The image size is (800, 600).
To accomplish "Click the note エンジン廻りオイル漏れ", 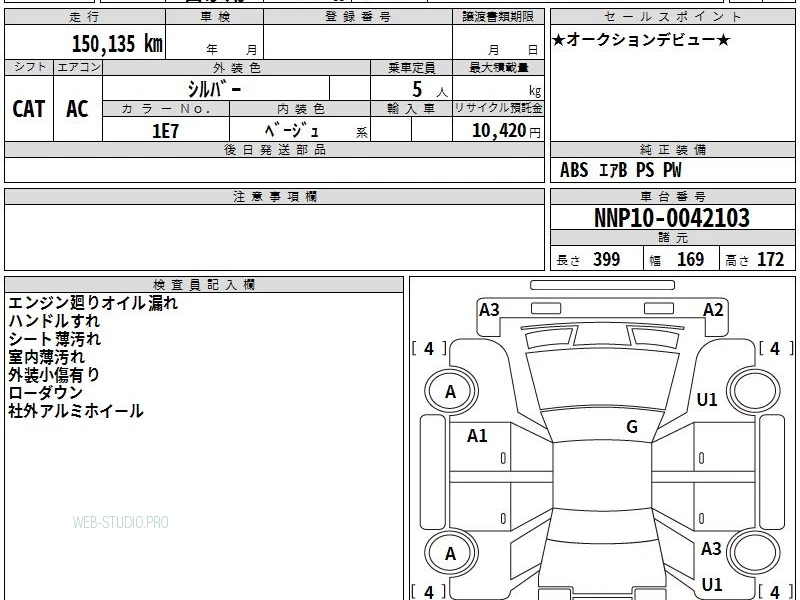I will [93, 303].
